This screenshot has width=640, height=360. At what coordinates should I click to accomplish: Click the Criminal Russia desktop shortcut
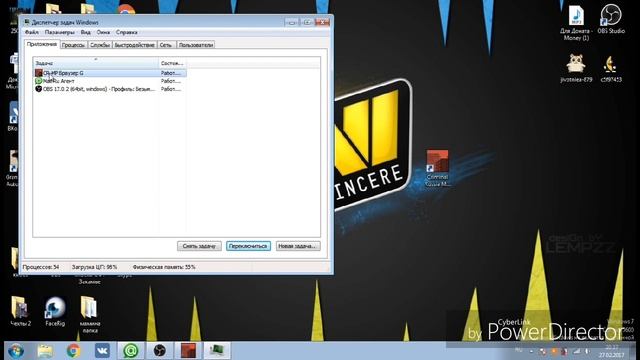point(437,168)
